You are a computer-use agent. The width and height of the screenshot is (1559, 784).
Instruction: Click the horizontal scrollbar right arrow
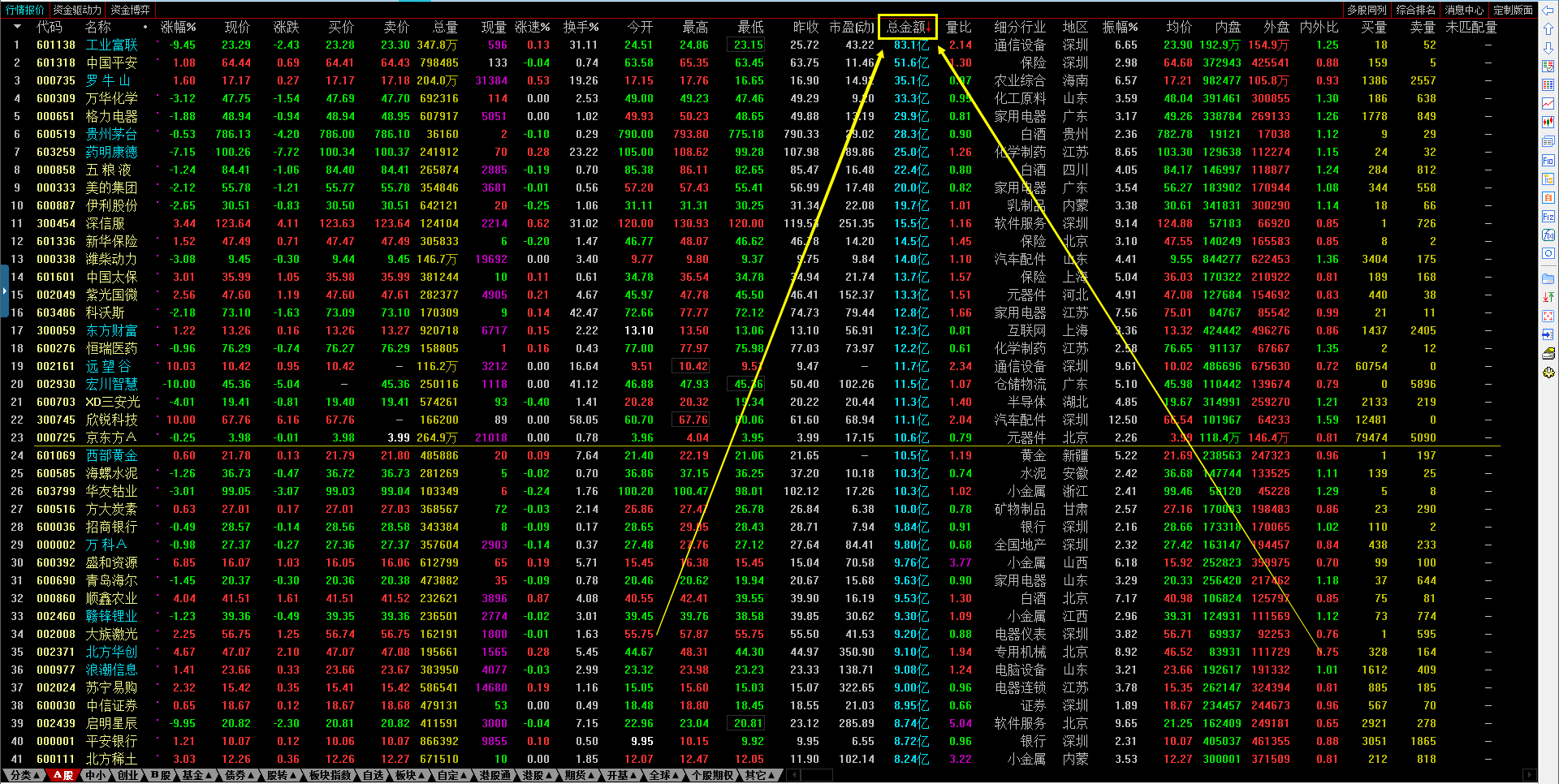[x=1529, y=775]
